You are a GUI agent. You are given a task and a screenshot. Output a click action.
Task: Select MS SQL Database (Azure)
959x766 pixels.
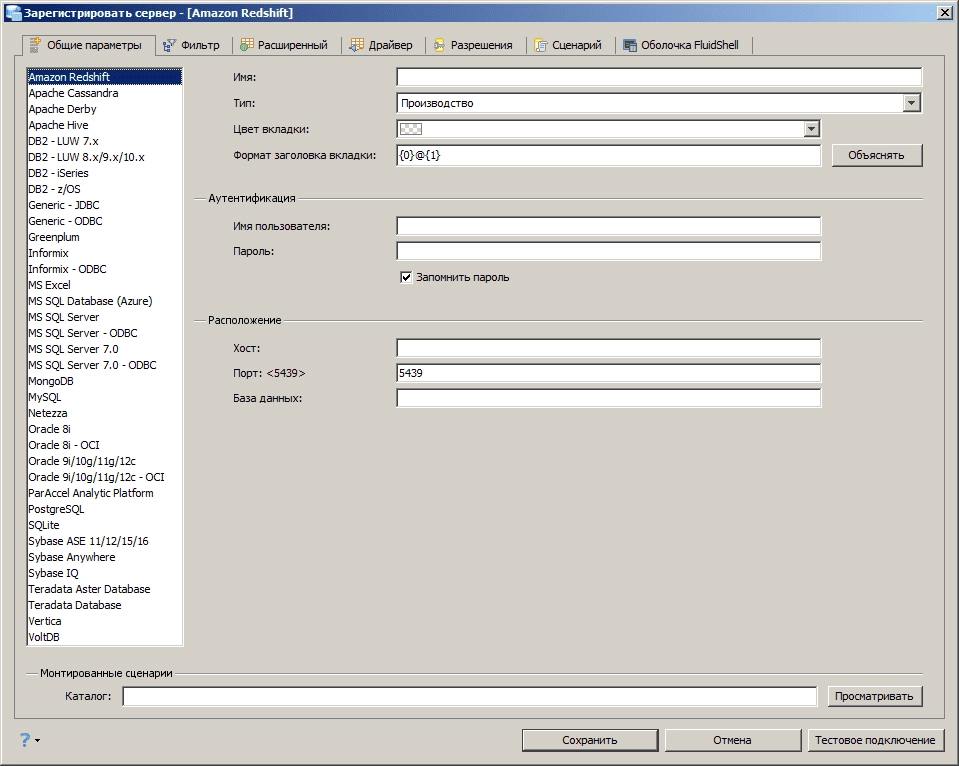coord(105,301)
